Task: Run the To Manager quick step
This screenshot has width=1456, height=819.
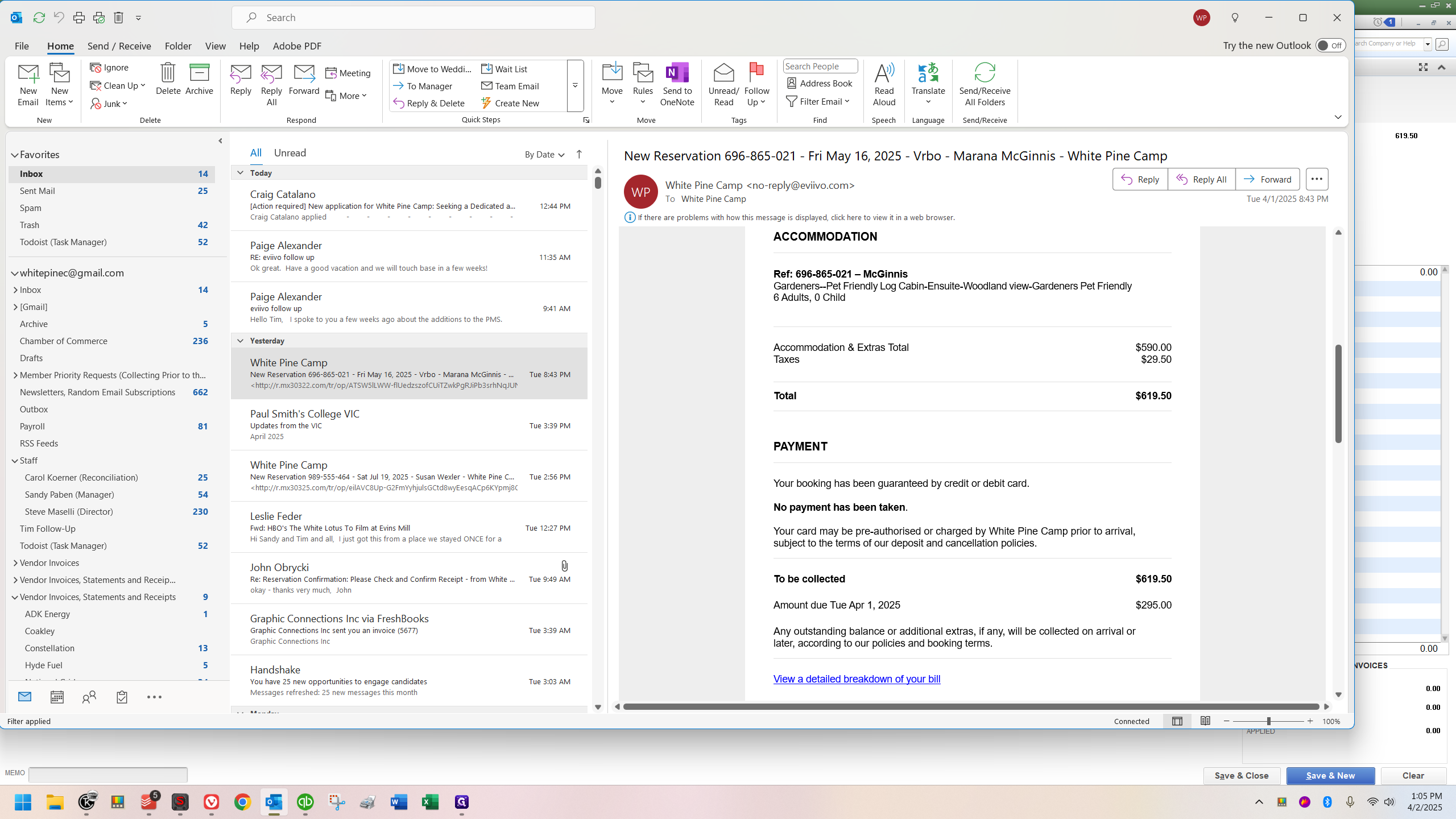Action: [x=423, y=86]
